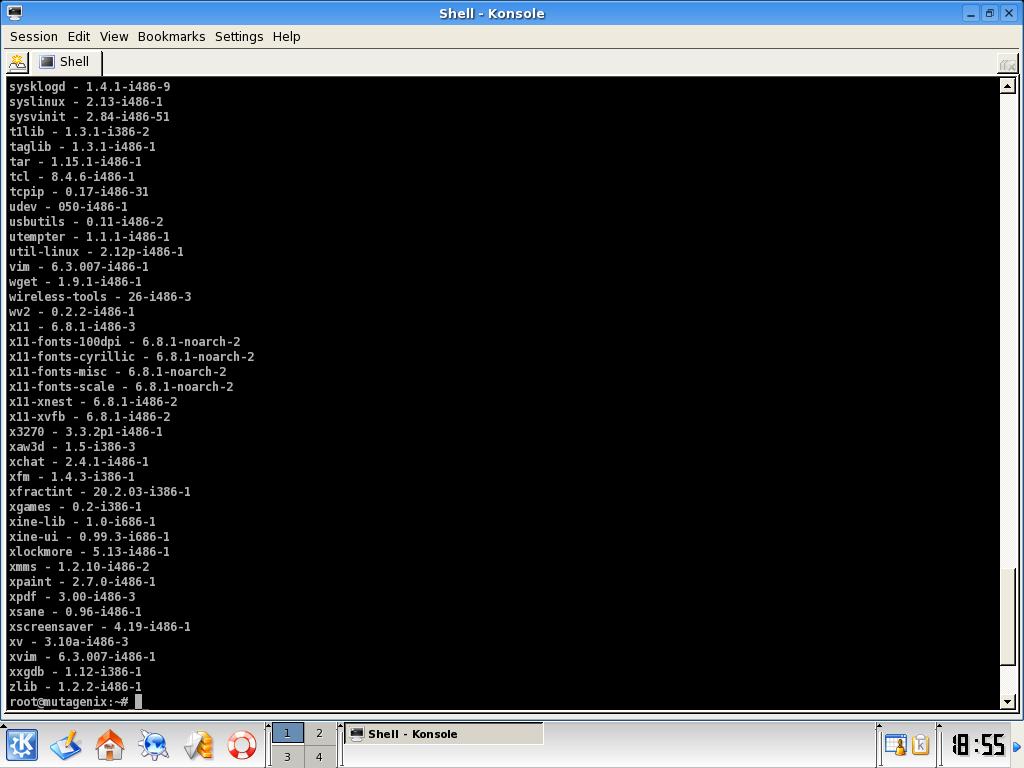Open the Konqueror web browser panel icon
Screen dimensions: 1024x768
click(x=153, y=745)
